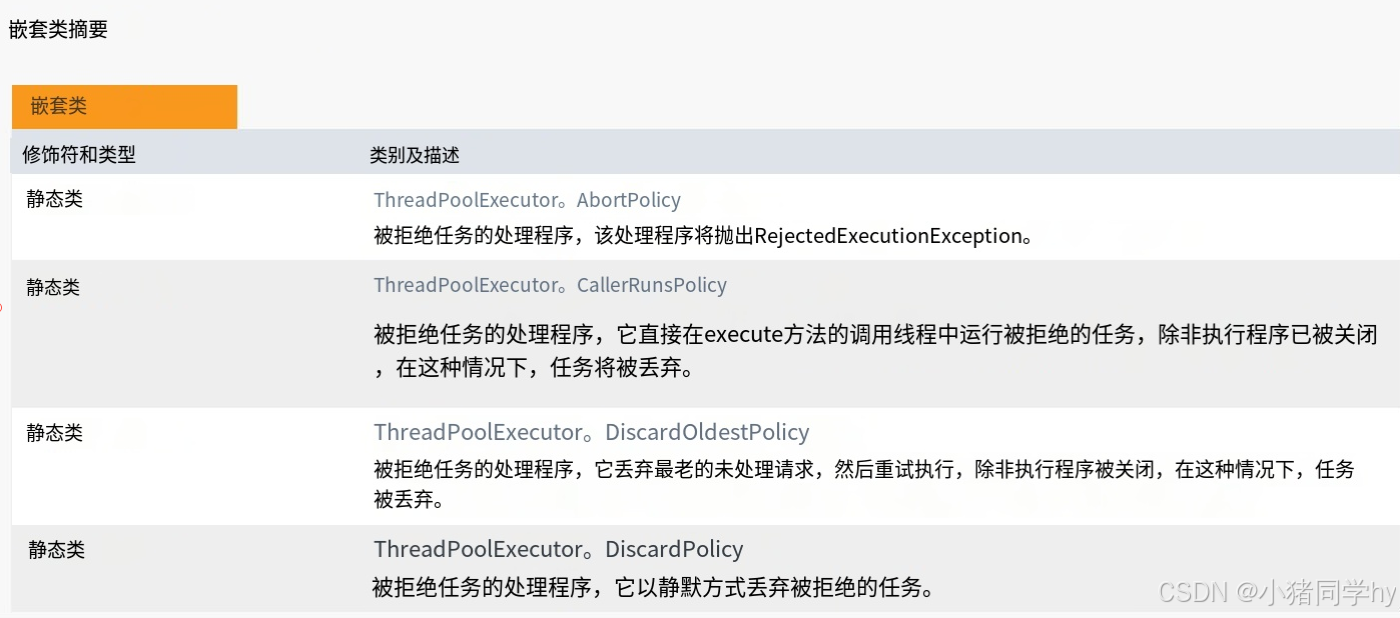
Task: Click the trailing 被丢弃。 line in DiscardOldestPolicy row
Action: pos(408,498)
